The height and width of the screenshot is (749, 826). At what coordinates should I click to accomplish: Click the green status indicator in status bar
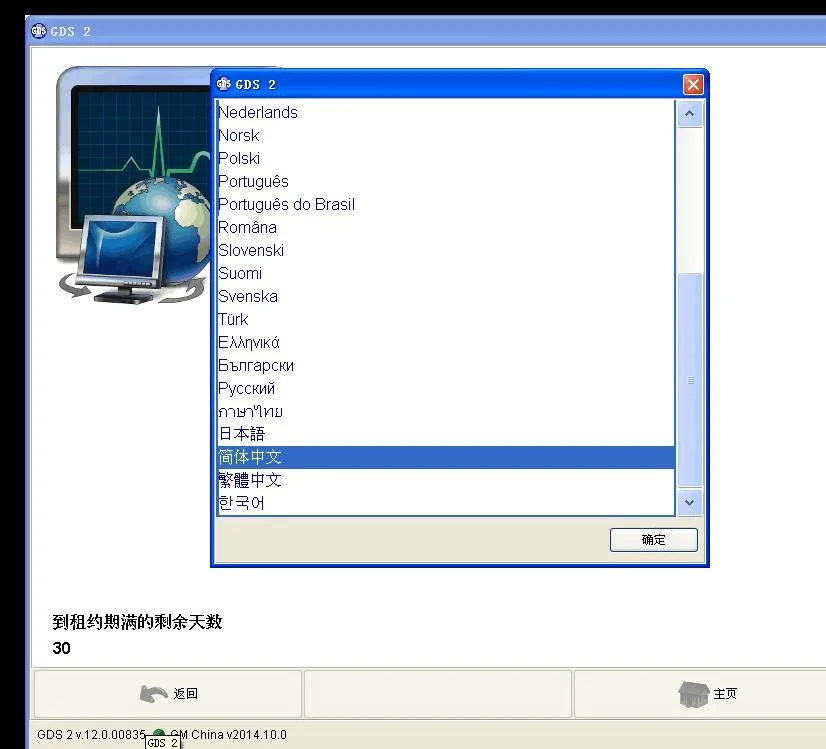159,735
